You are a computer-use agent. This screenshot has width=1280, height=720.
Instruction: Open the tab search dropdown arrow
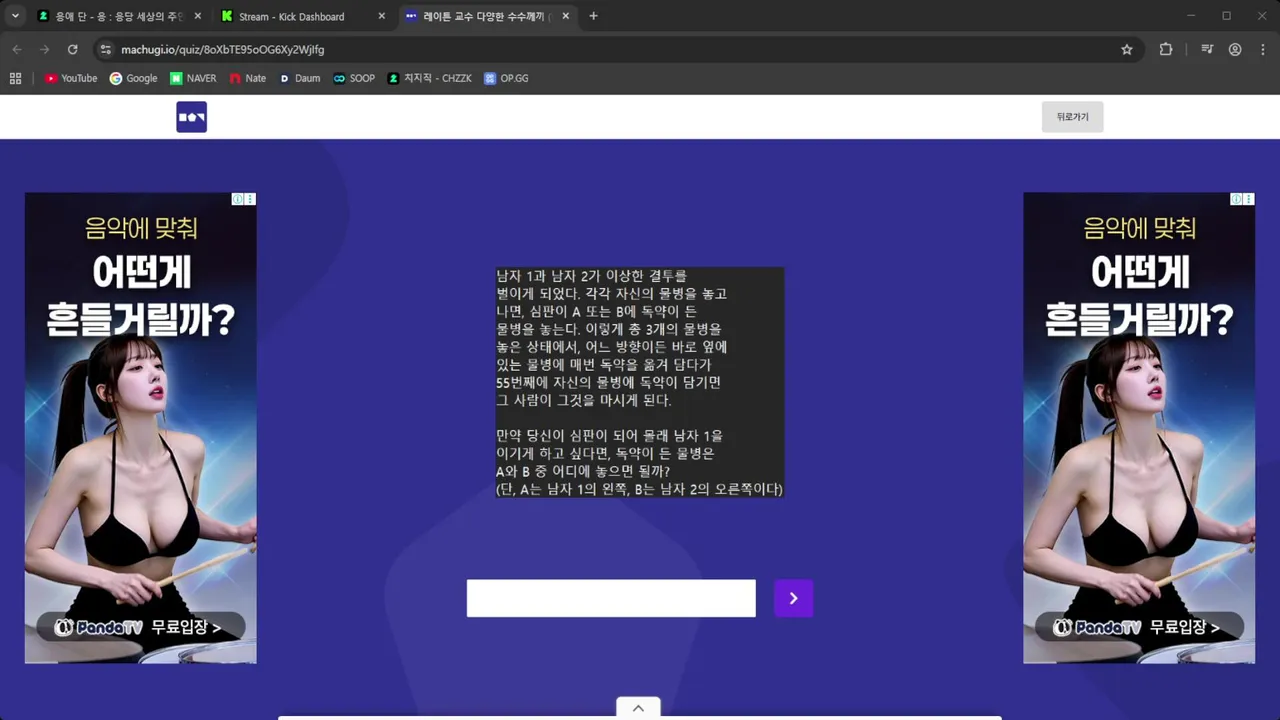pyautogui.click(x=15, y=16)
